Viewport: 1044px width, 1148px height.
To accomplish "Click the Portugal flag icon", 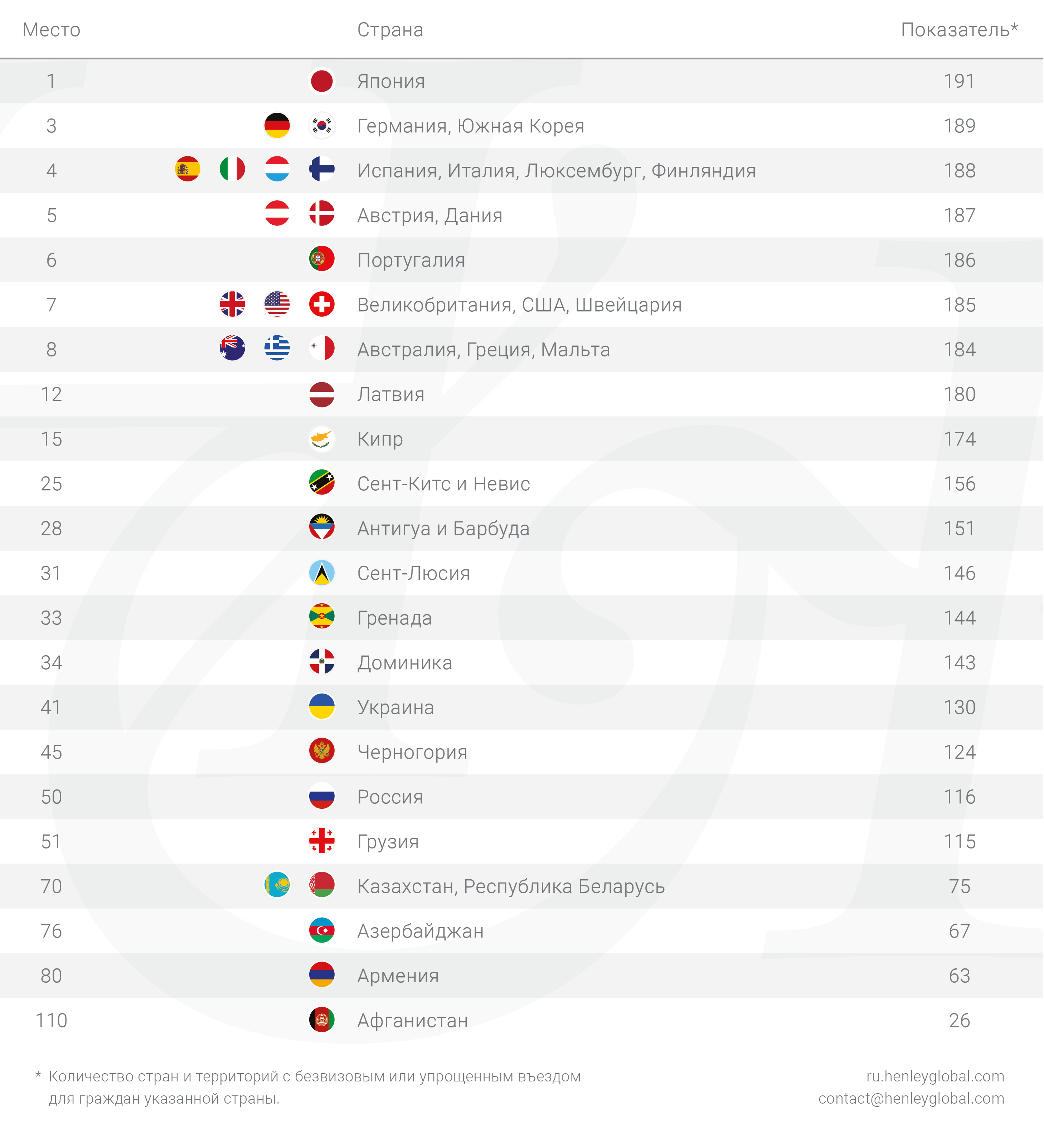I will click(x=322, y=259).
